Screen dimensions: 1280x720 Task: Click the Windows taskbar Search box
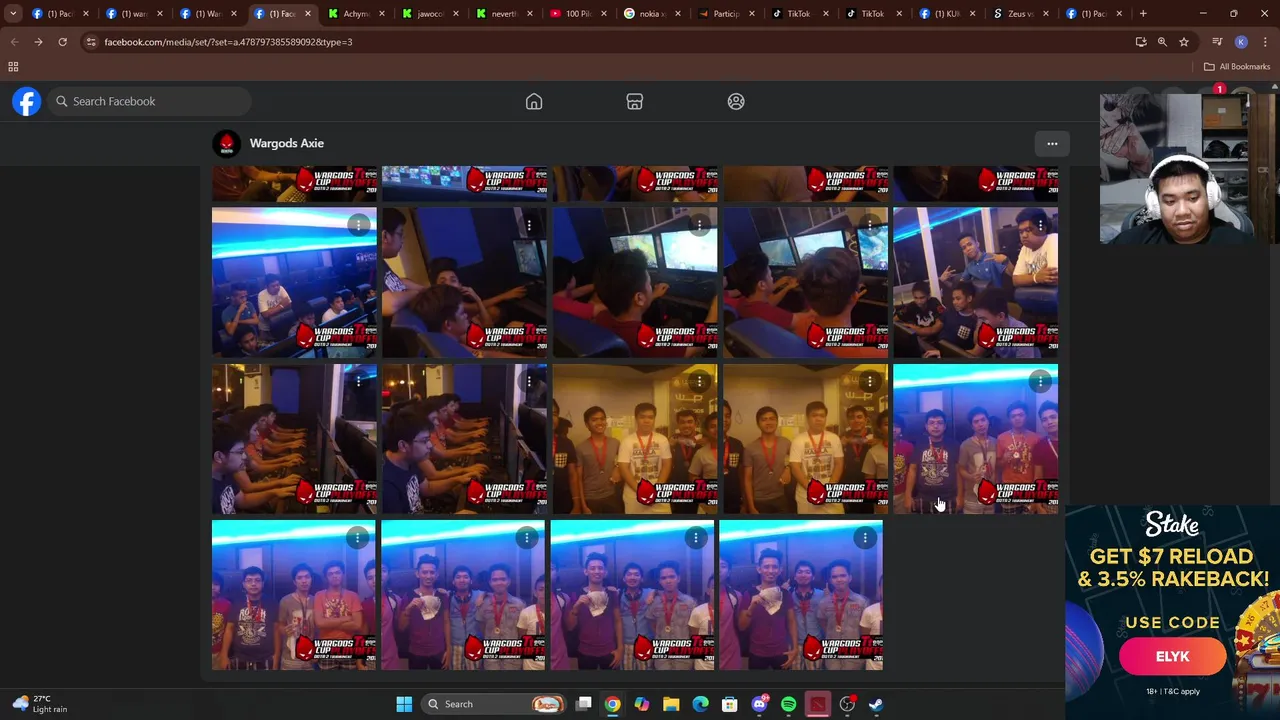pyautogui.click(x=494, y=704)
